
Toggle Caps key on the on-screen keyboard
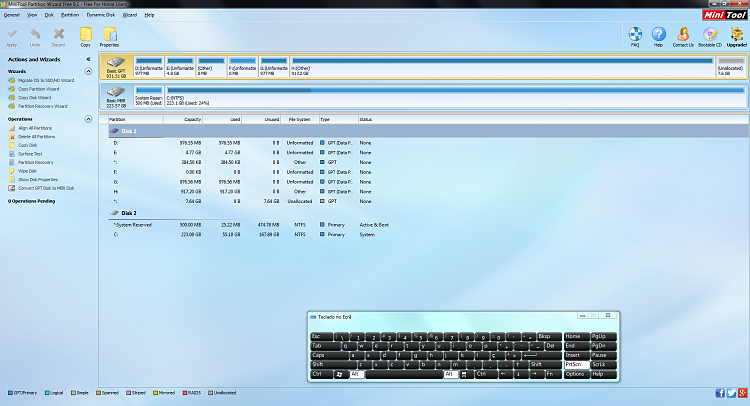(330, 355)
